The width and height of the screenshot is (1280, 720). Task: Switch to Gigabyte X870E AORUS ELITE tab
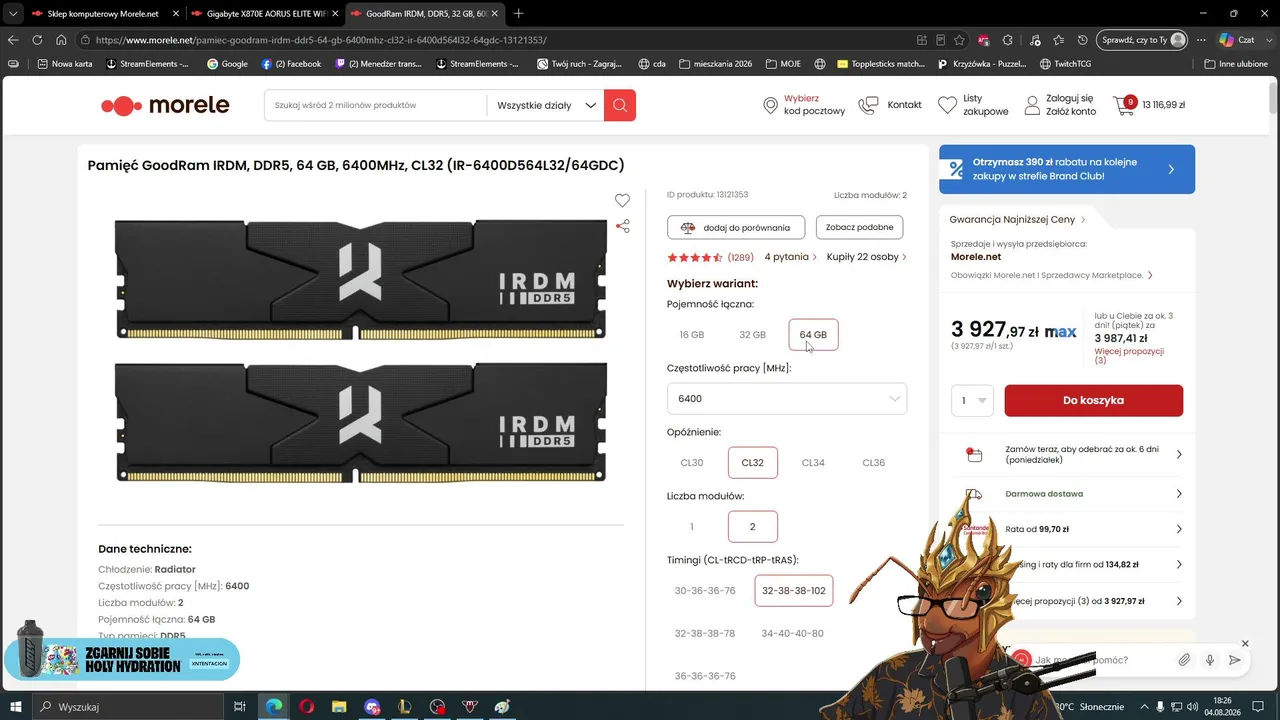pos(265,14)
